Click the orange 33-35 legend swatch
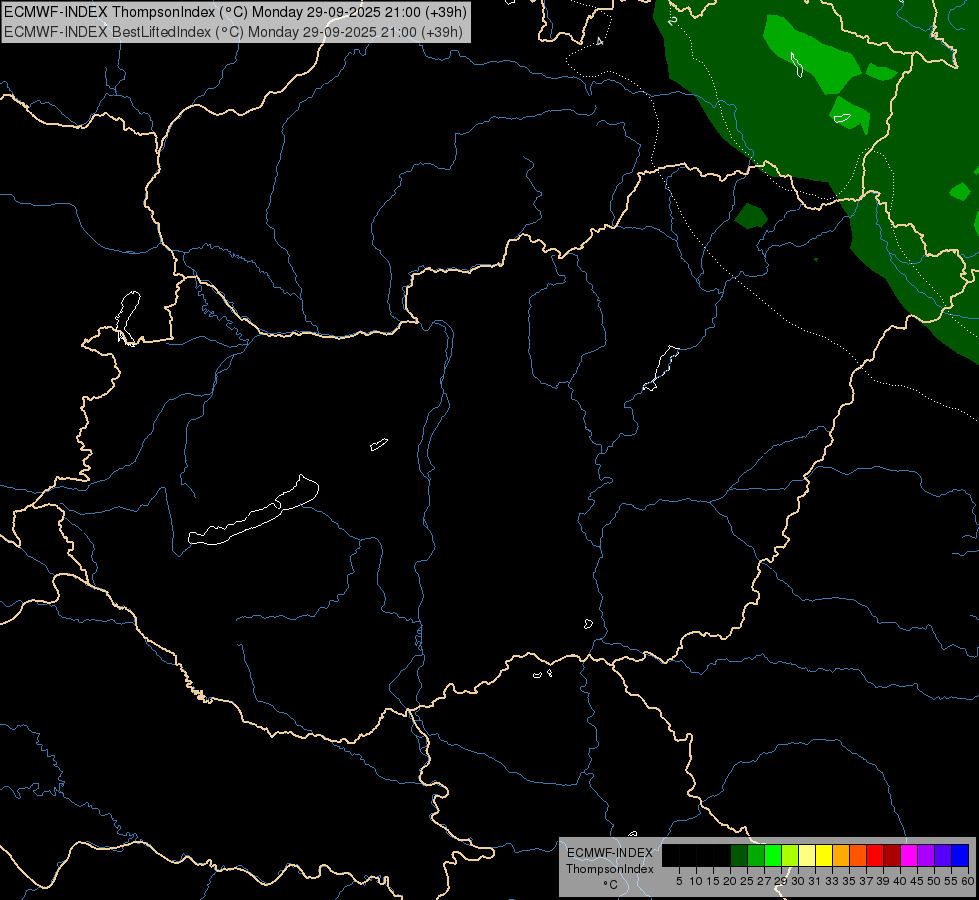The width and height of the screenshot is (979, 900). point(841,855)
